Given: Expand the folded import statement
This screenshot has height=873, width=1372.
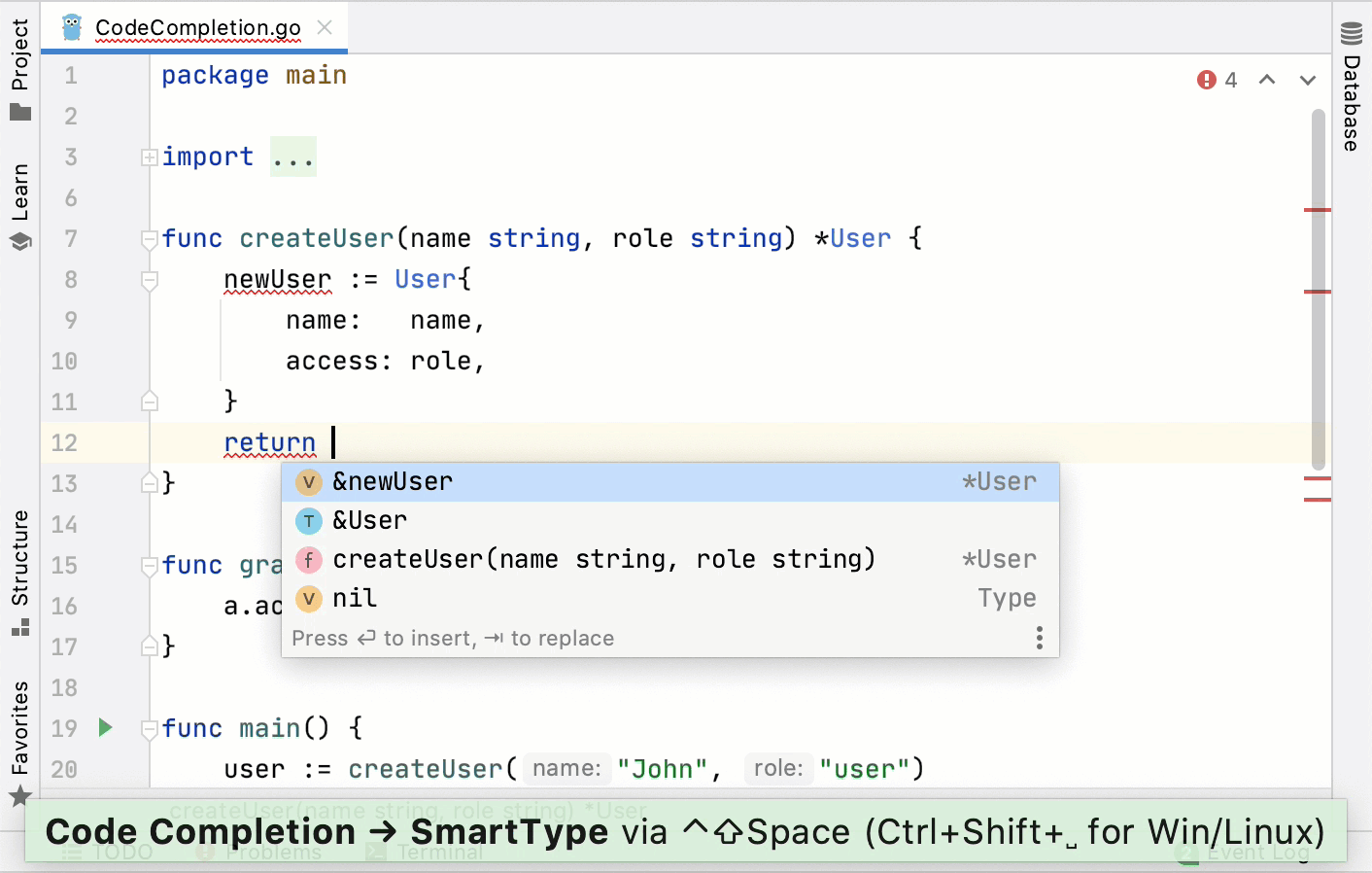Looking at the screenshot, I should click(x=148, y=157).
